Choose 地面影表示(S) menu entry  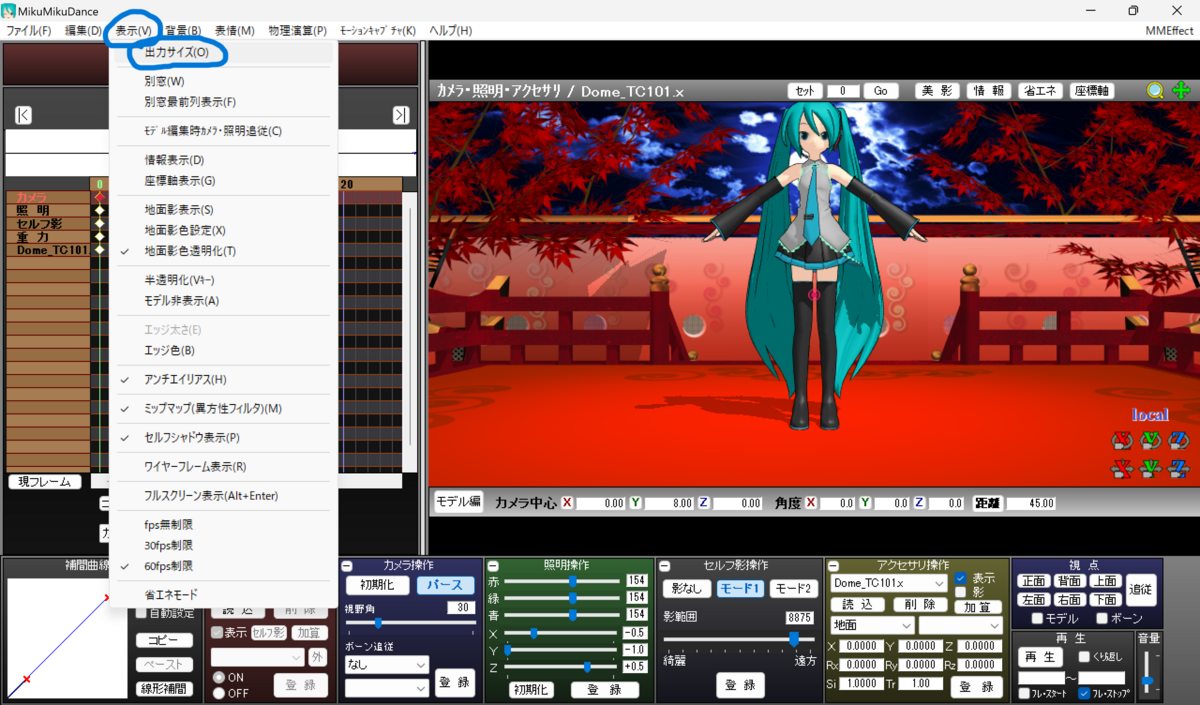click(224, 210)
